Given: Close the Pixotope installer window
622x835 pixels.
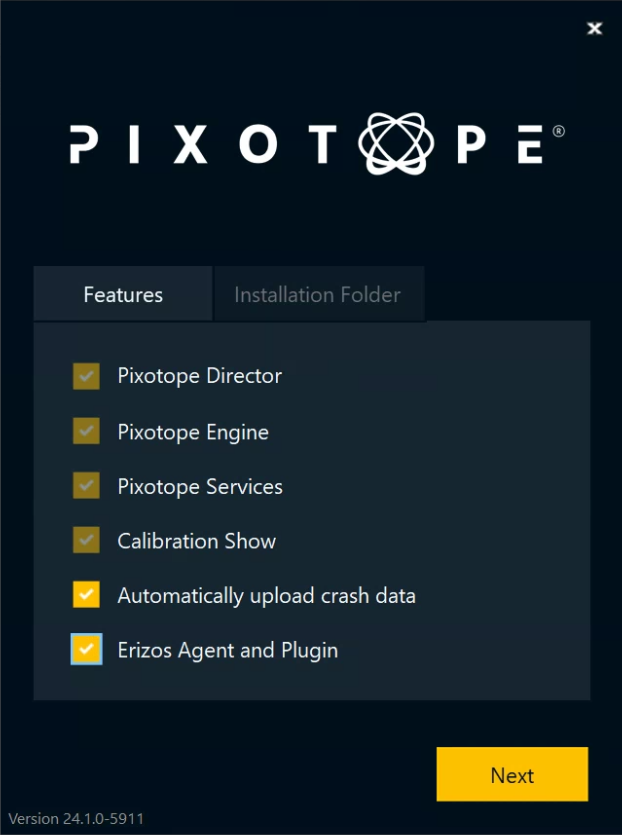Looking at the screenshot, I should tap(595, 29).
